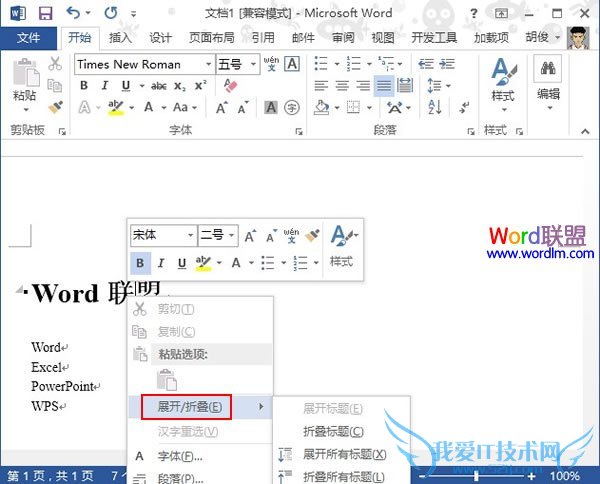This screenshot has height=484, width=600.
Task: Copy selection using the ribbon copy icon
Action: coord(55,85)
